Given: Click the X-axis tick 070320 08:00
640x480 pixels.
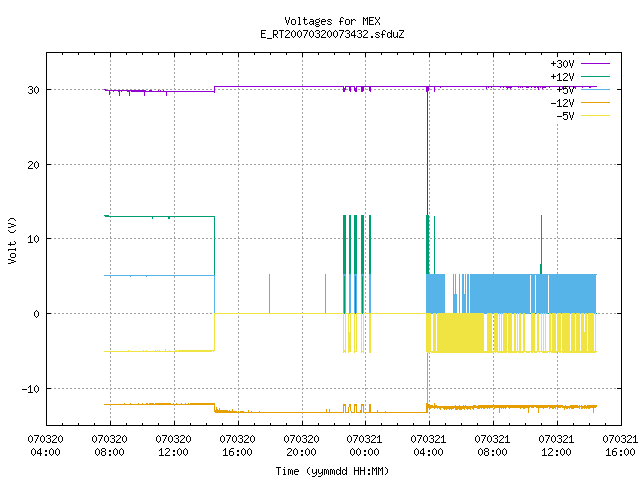Looking at the screenshot, I should point(109,446).
